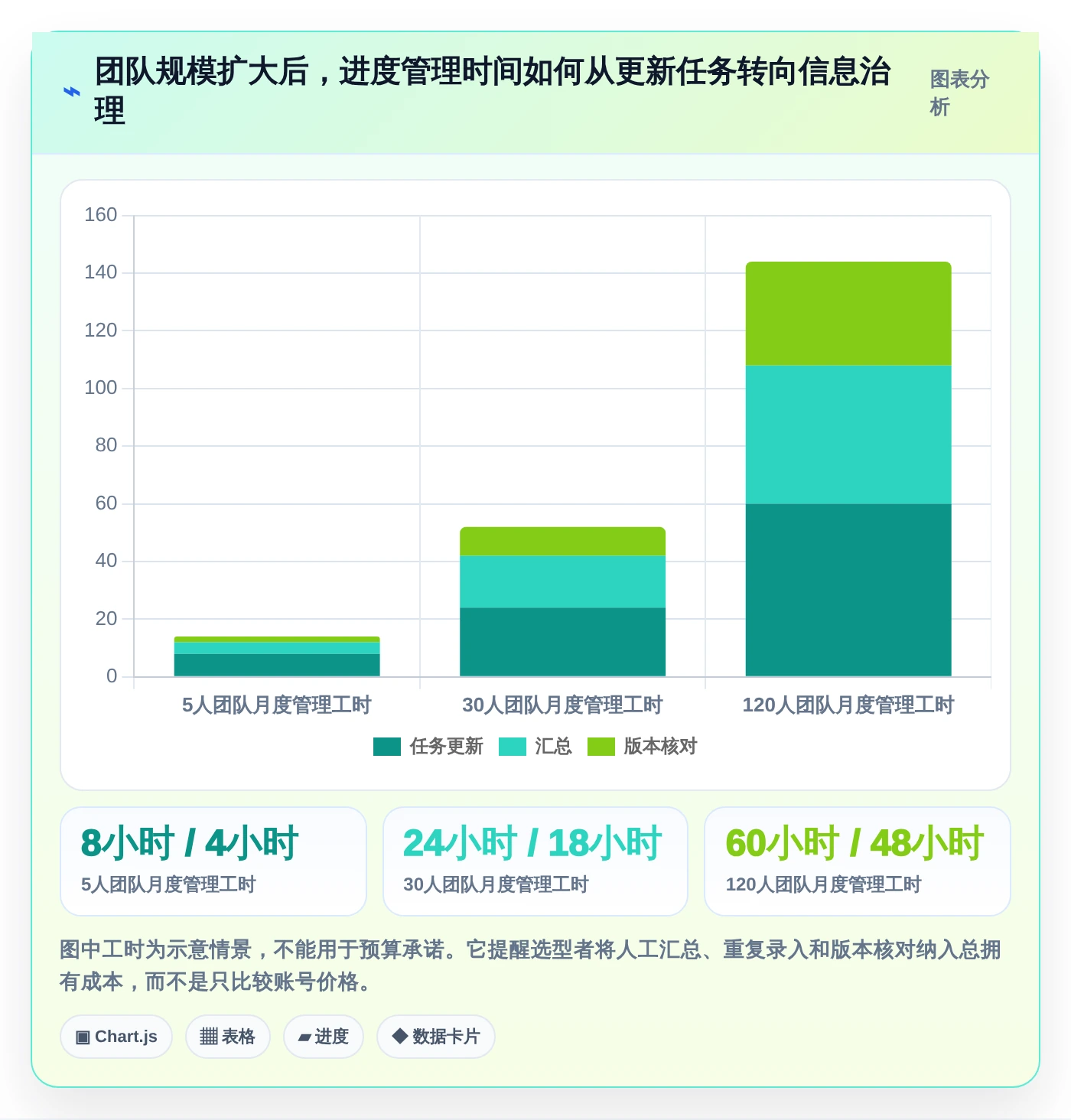Screen dimensions: 1071x1120
Task: Click the y-axis value 40
Action: click(x=106, y=561)
